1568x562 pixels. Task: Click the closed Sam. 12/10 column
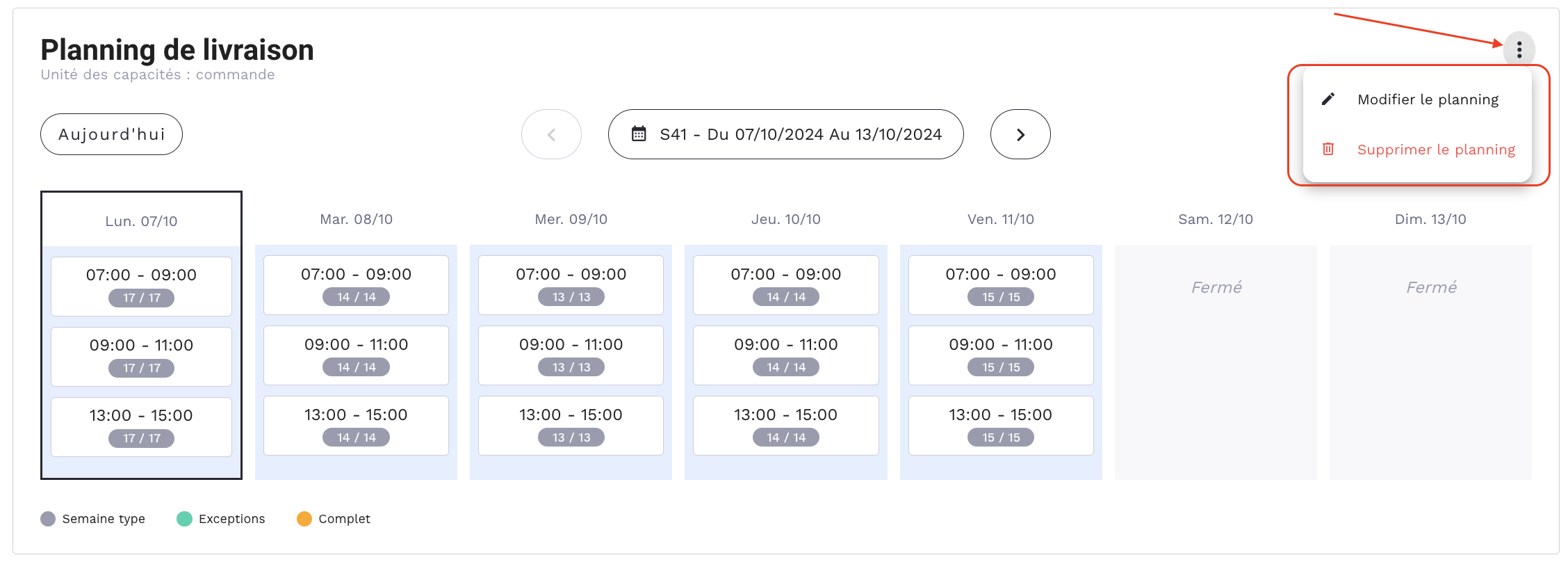(1216, 362)
